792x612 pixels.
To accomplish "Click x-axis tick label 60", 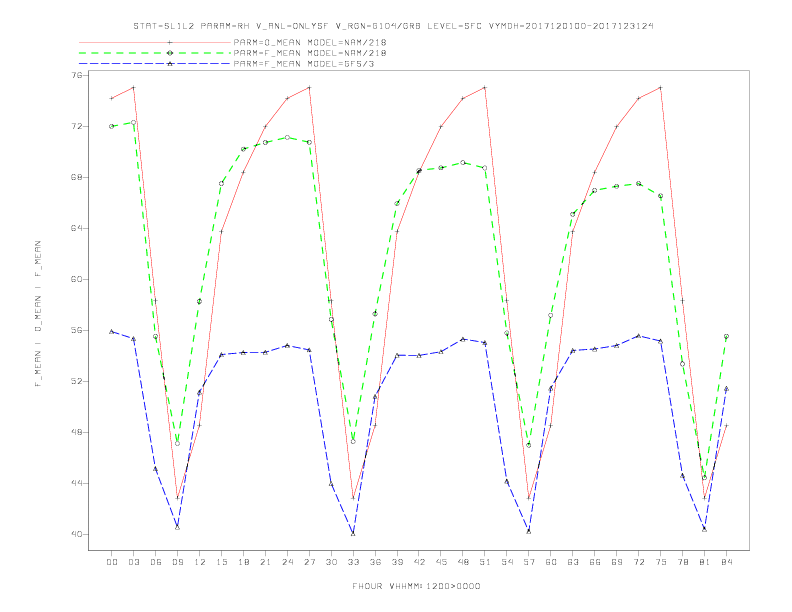I will tap(551, 562).
